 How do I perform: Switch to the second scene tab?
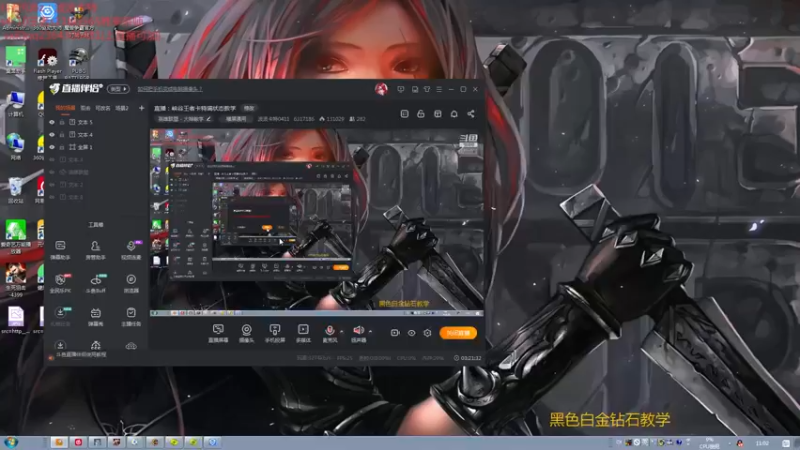[85, 108]
